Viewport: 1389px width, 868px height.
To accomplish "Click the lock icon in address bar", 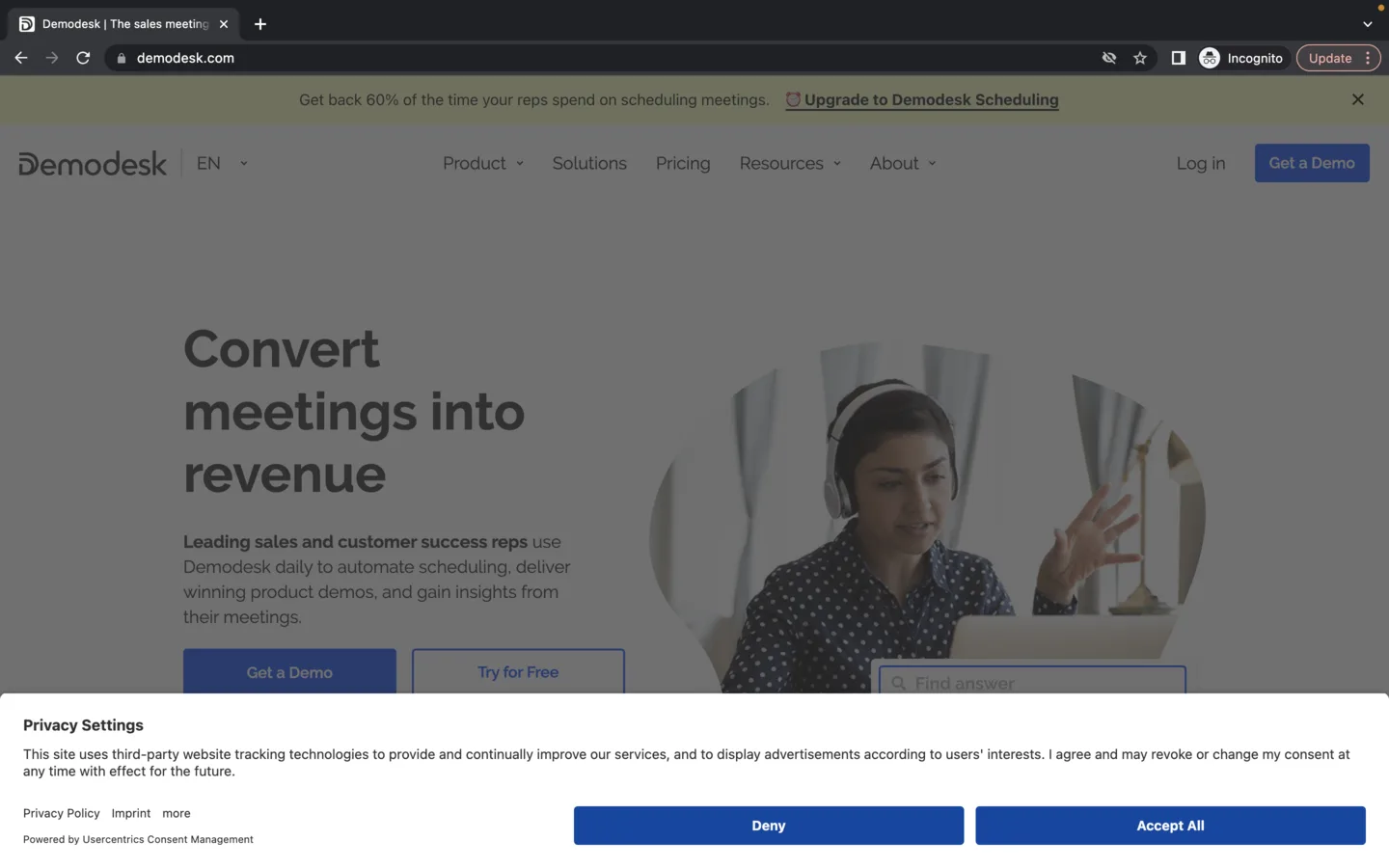I will coord(122,58).
